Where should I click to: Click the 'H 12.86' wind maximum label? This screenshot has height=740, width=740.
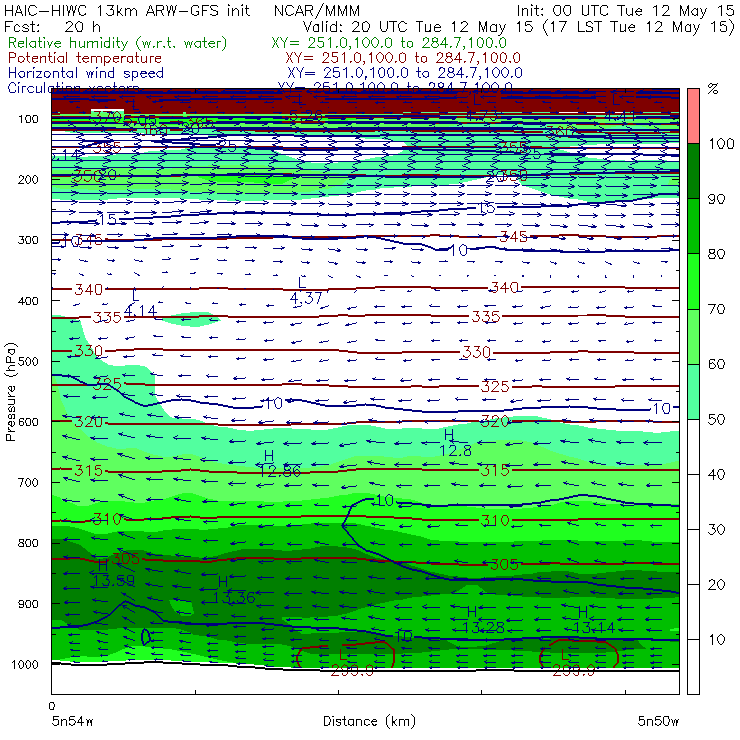tap(279, 463)
